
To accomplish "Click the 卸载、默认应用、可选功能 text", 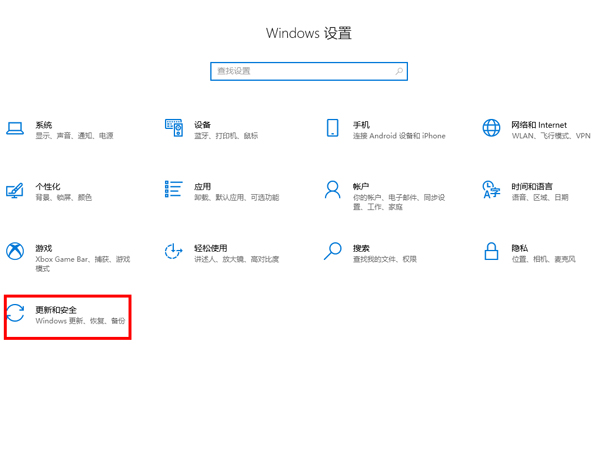I will point(236,197).
